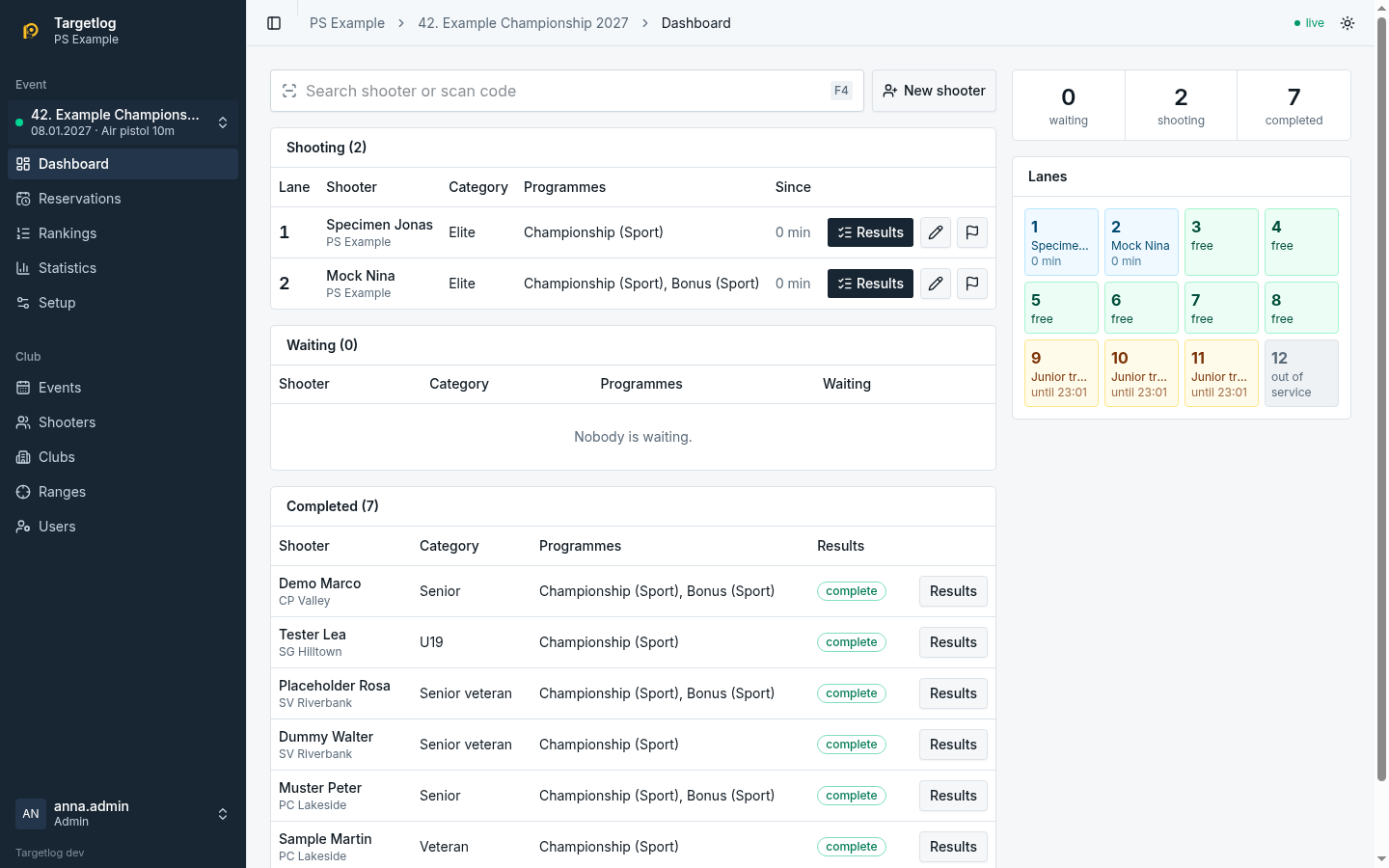The width and height of the screenshot is (1389, 868).
Task: Open Results for Specimen Jonas
Action: click(x=870, y=232)
